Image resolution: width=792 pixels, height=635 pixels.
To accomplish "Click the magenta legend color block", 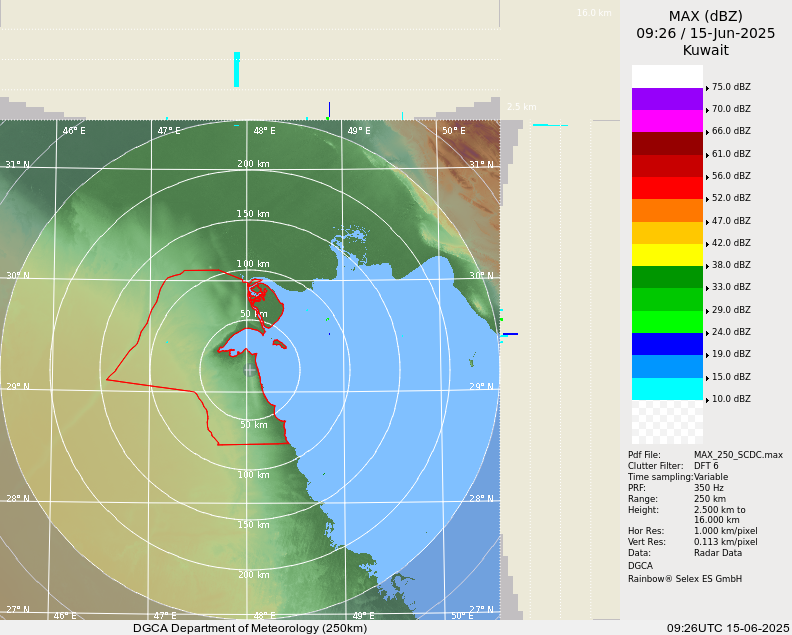I will pos(667,121).
